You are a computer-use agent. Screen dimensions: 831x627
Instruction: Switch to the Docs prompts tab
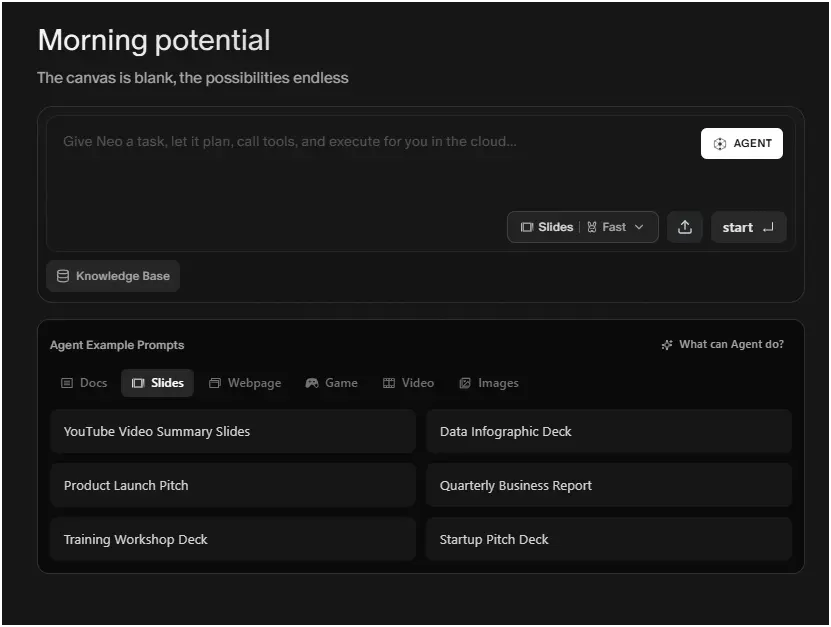click(x=83, y=382)
